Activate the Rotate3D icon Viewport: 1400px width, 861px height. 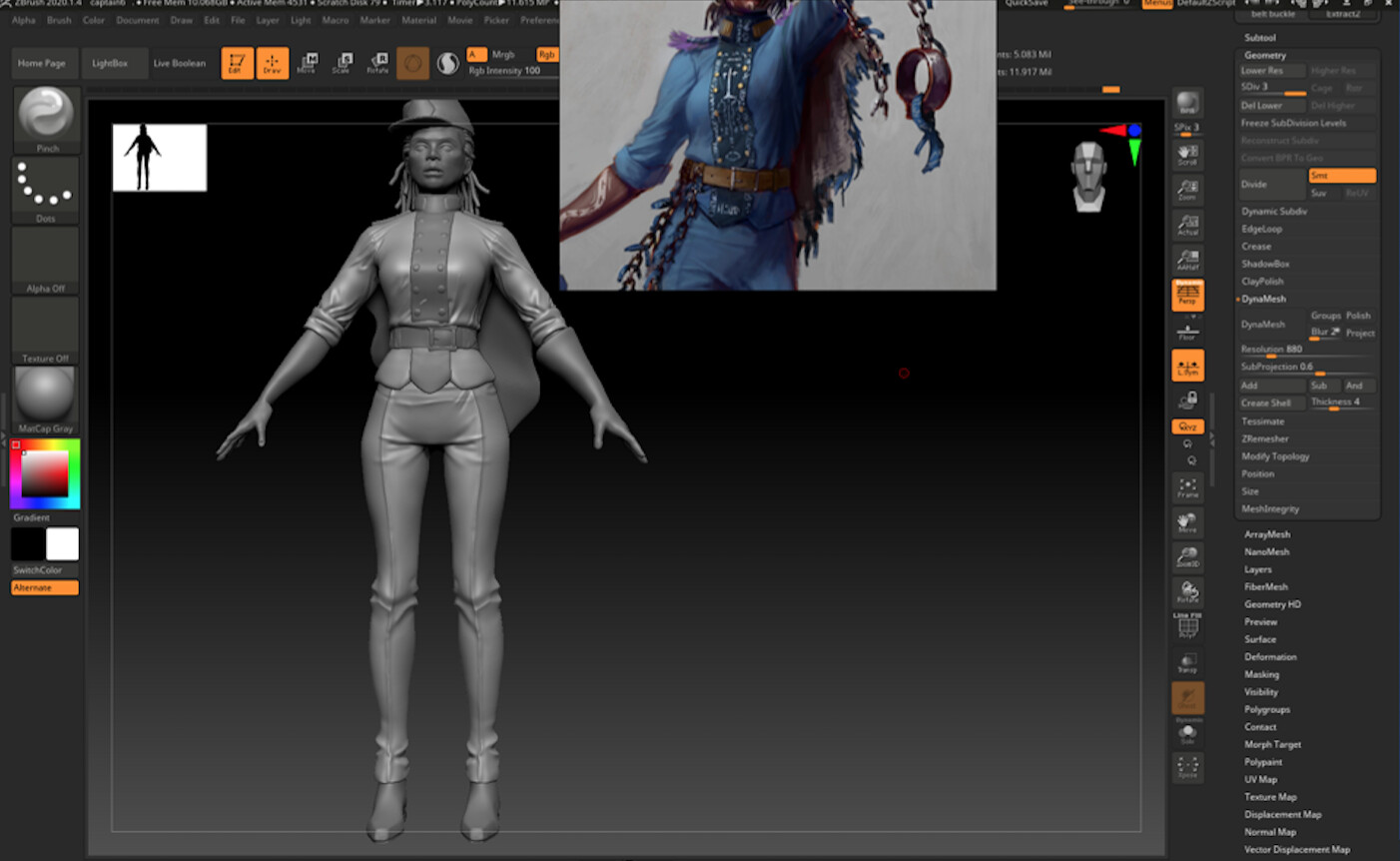click(1187, 591)
